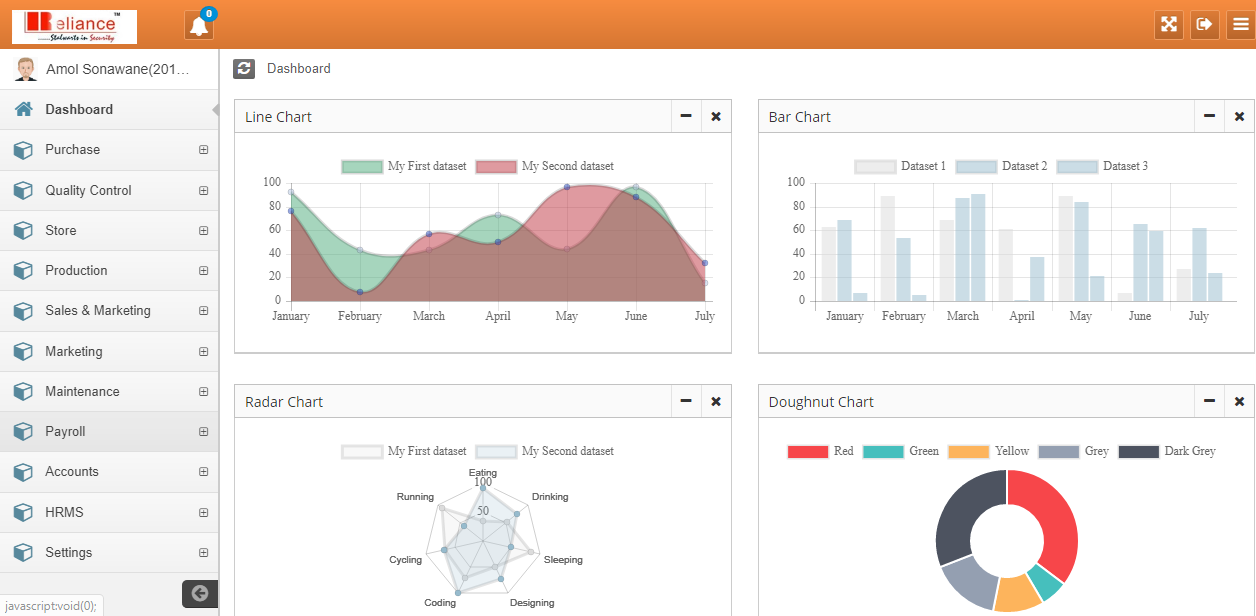The height and width of the screenshot is (616, 1256).
Task: Close the Doughnut Chart panel
Action: (x=1239, y=402)
